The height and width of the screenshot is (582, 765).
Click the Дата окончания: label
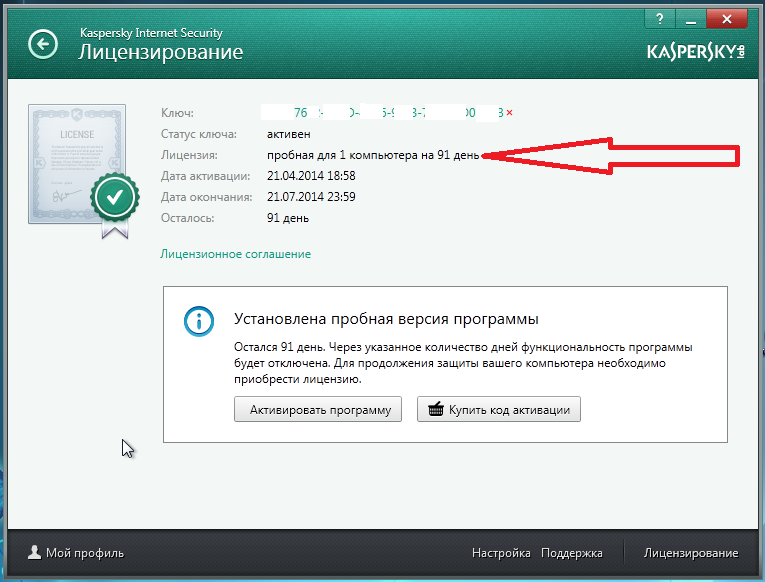(x=206, y=197)
